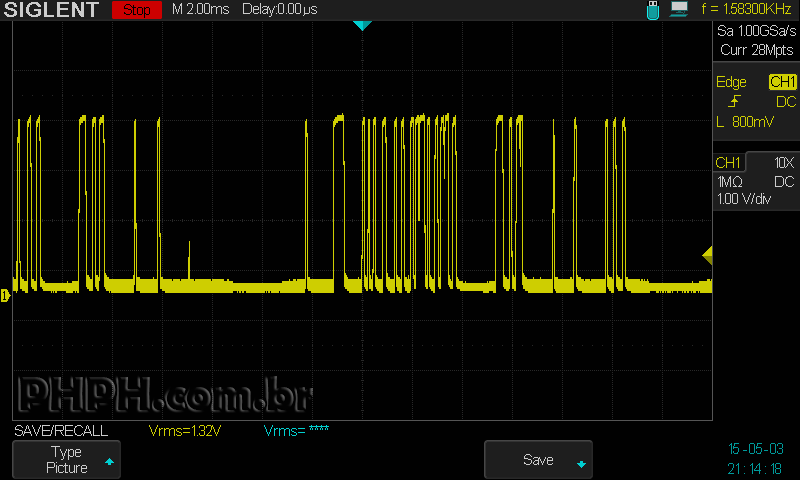Click the rising edge slope icon
800x480 pixels.
pyautogui.click(x=736, y=102)
